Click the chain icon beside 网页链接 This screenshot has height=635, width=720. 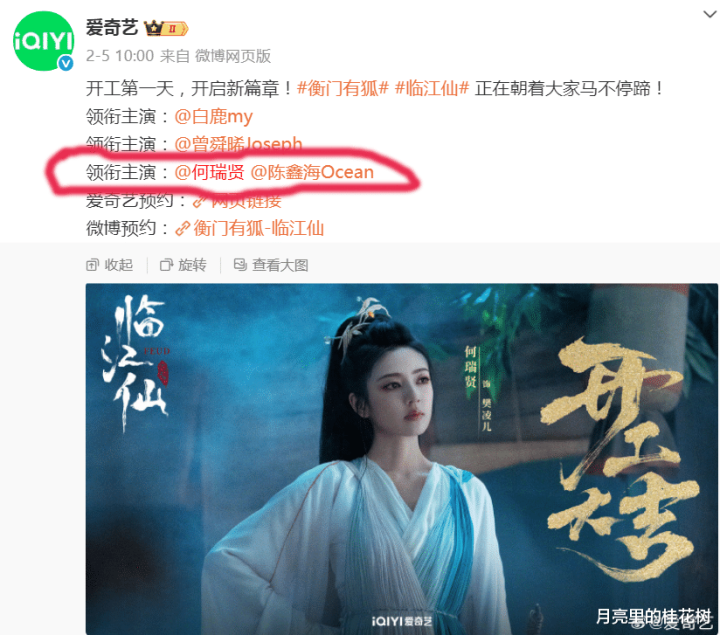tap(199, 201)
